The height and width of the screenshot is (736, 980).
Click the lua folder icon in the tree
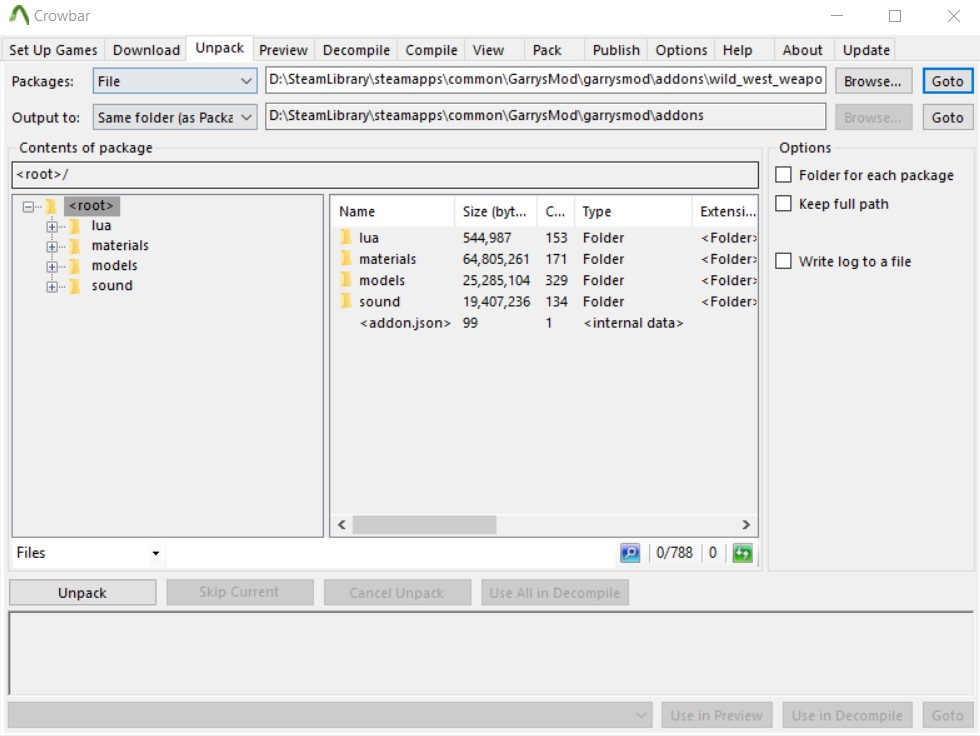(x=74, y=226)
